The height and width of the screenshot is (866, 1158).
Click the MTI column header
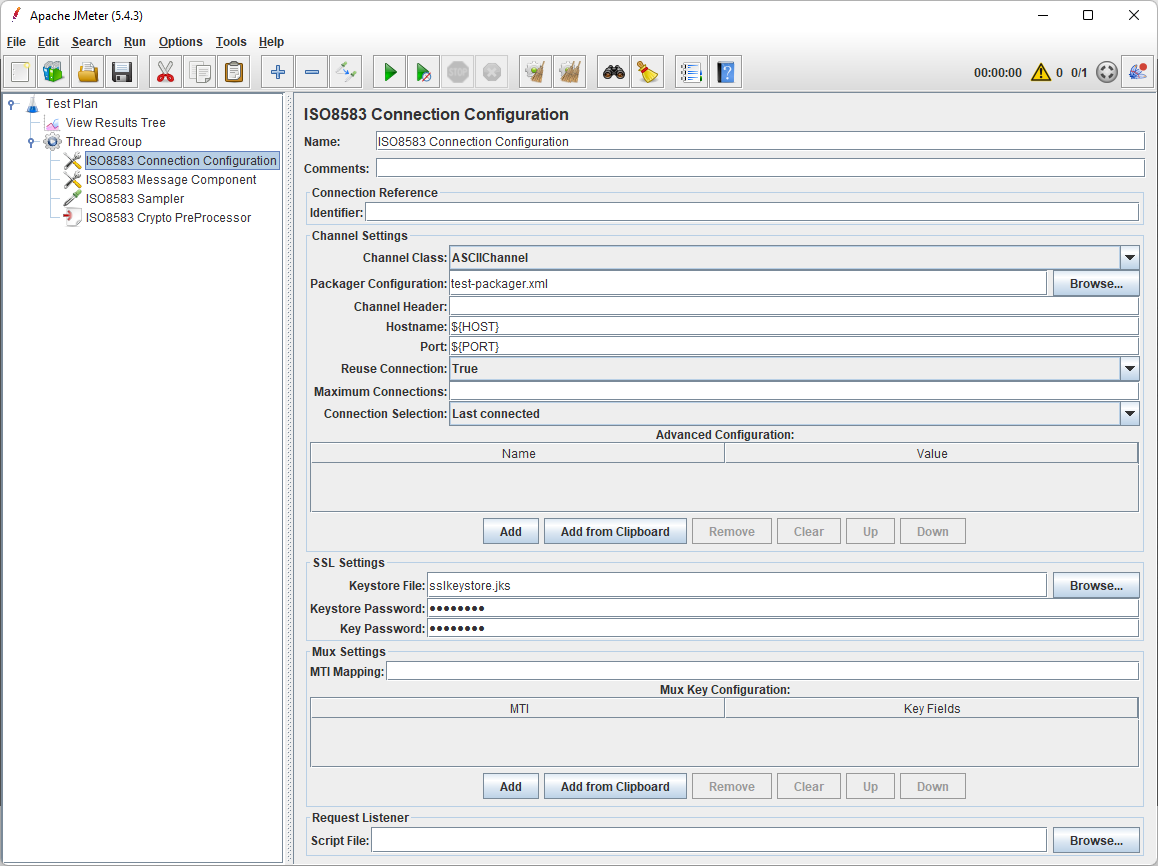click(518, 709)
